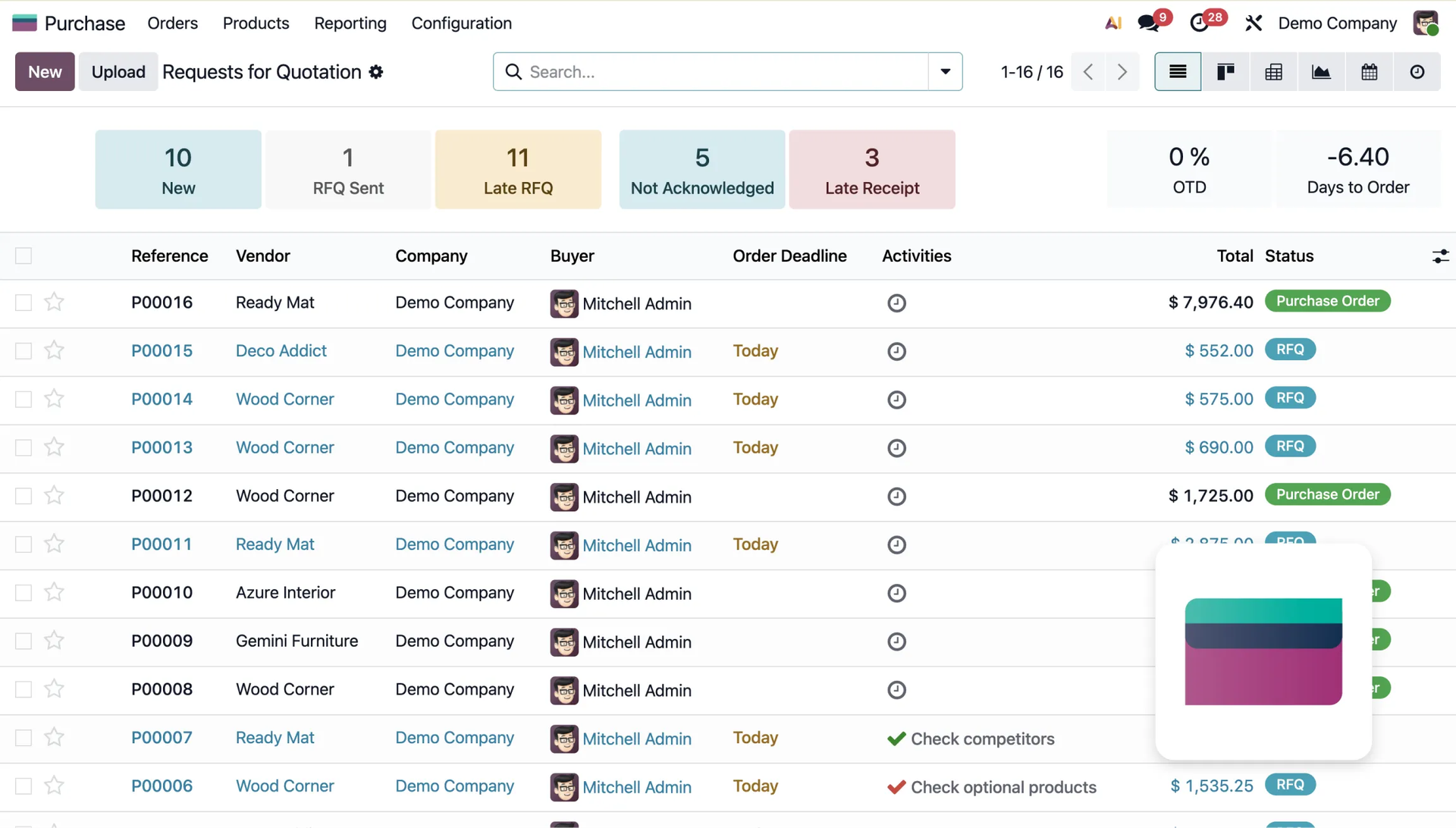Open the Check optional products activity on P00006
This screenshot has height=828, width=1456.
tap(991, 787)
